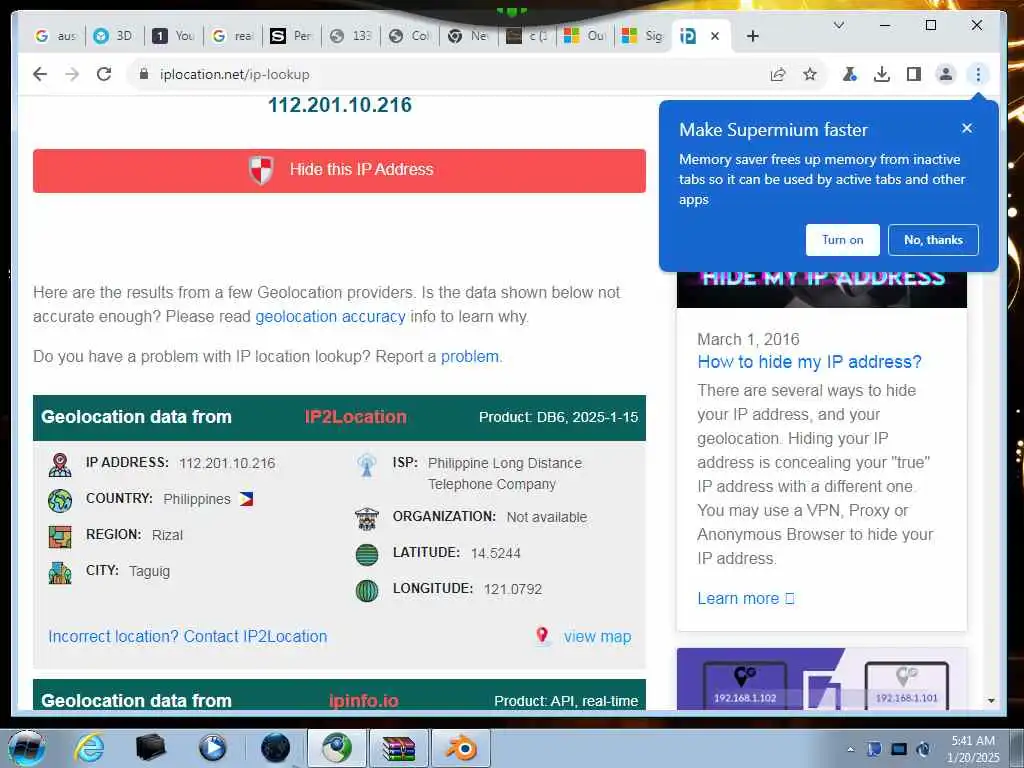1024x768 pixels.
Task: Click the 192.168.1.102 devices illustration
Action: 822,679
